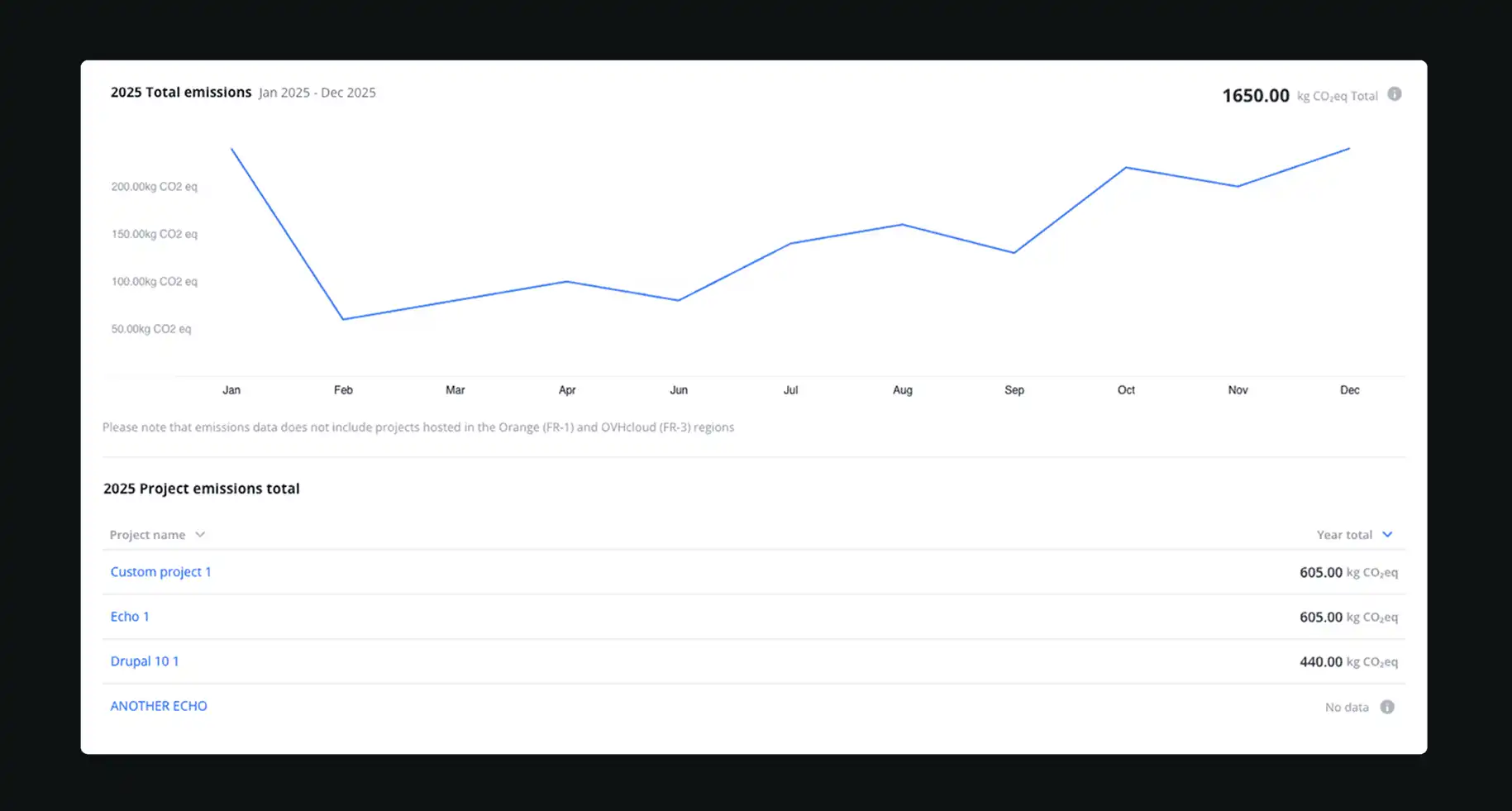Select the Oct peak on the line

(1126, 168)
